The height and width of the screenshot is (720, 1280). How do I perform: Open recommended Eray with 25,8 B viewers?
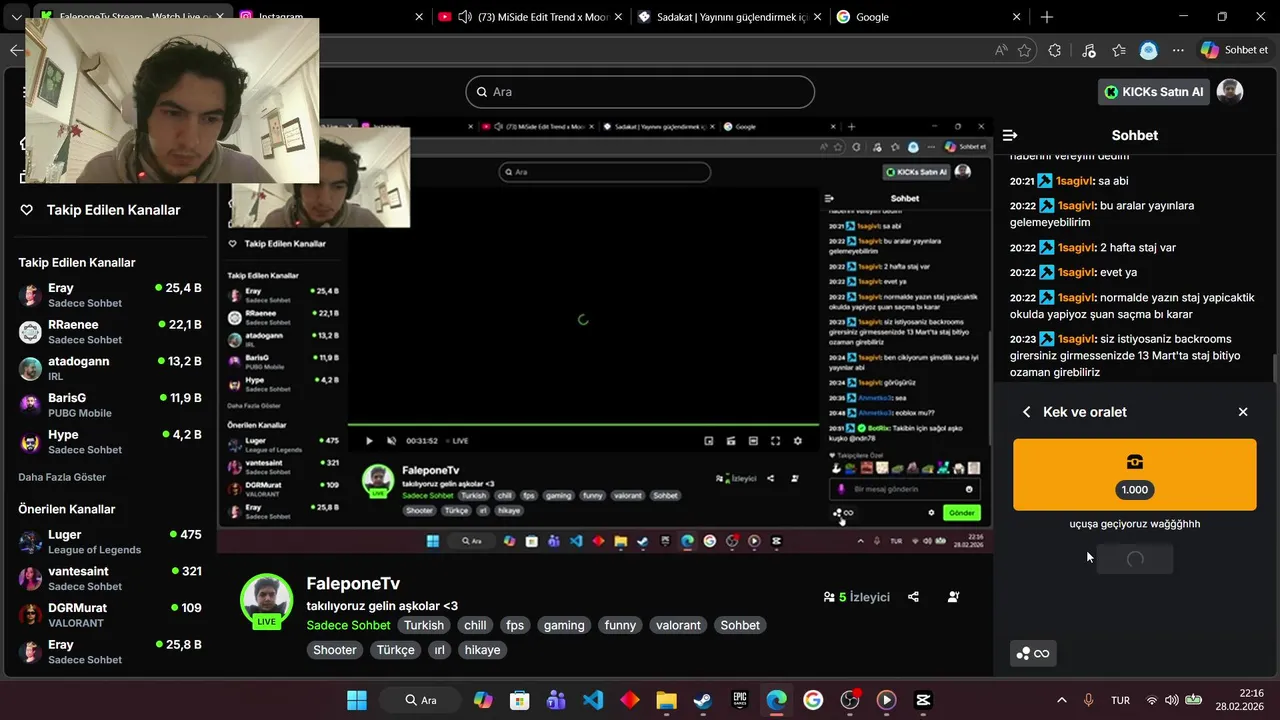[x=110, y=652]
